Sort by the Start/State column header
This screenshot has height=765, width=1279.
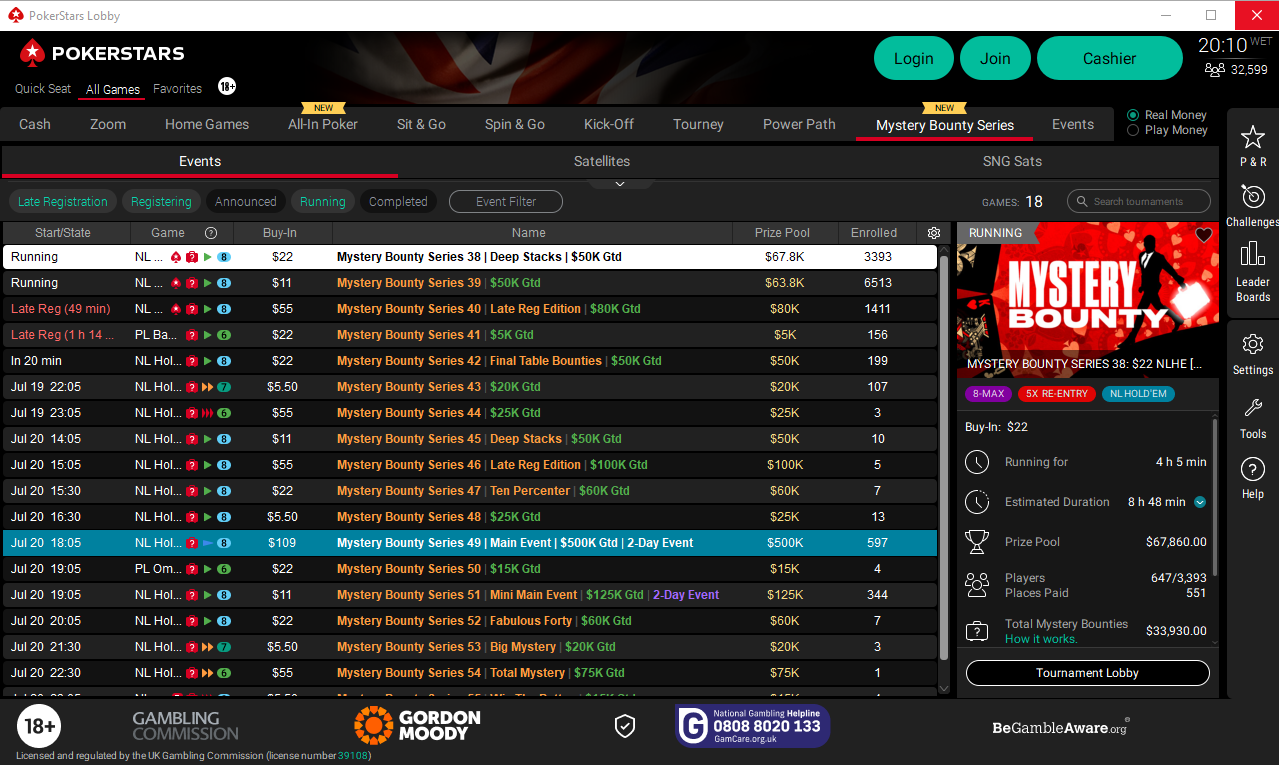63,233
